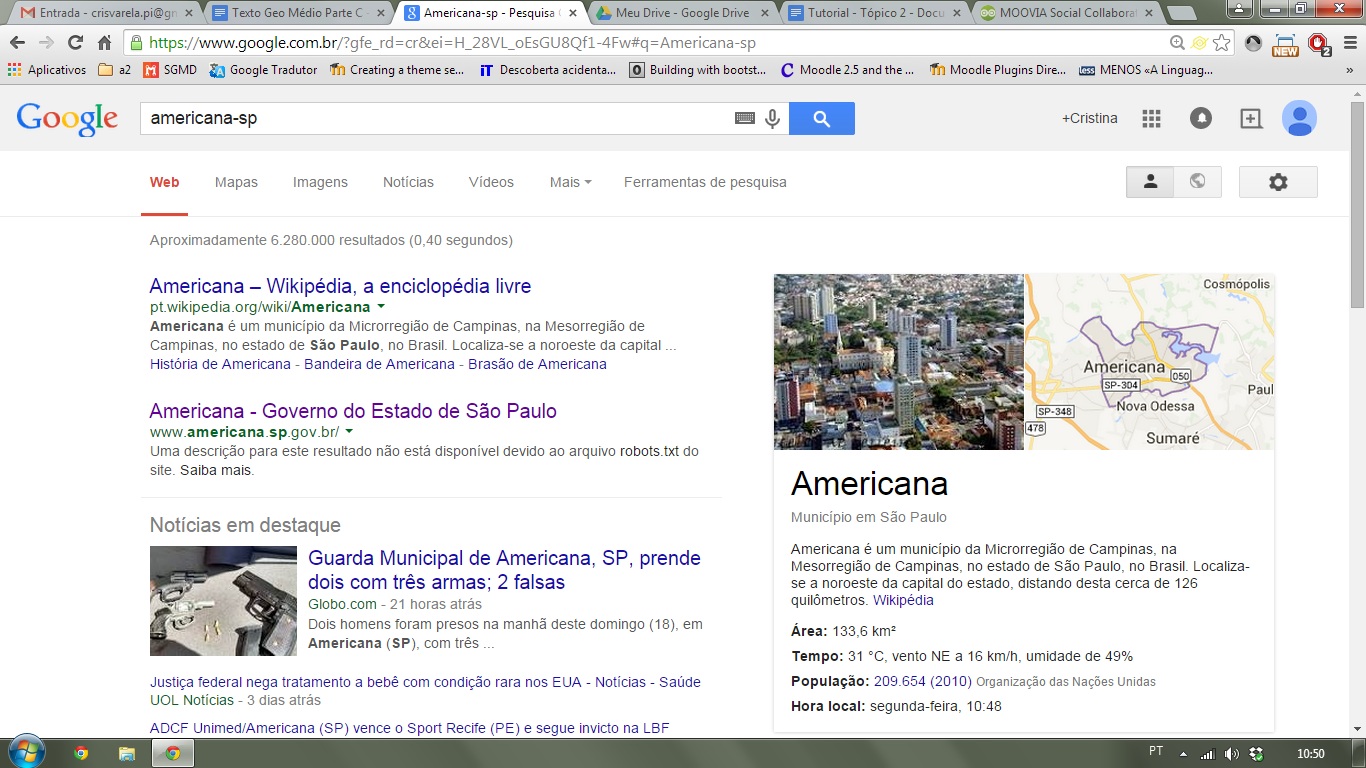The image size is (1366, 768).
Task: Click the red stop-hand blocker extension
Action: coord(1318,44)
